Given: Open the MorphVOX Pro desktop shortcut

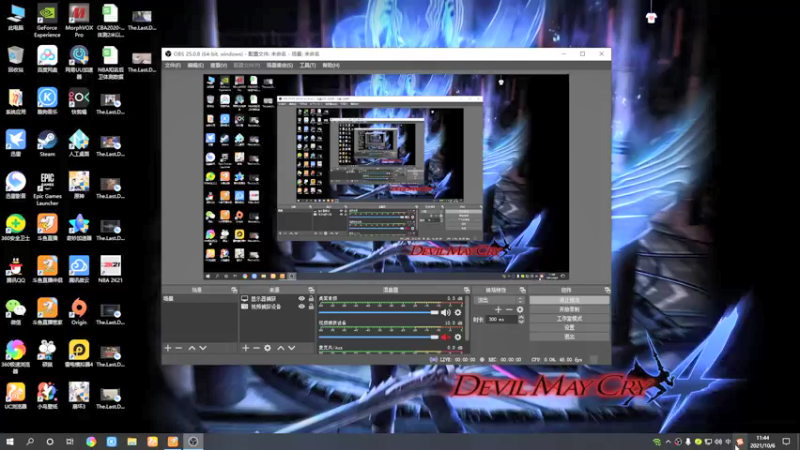Looking at the screenshot, I should pos(79,21).
